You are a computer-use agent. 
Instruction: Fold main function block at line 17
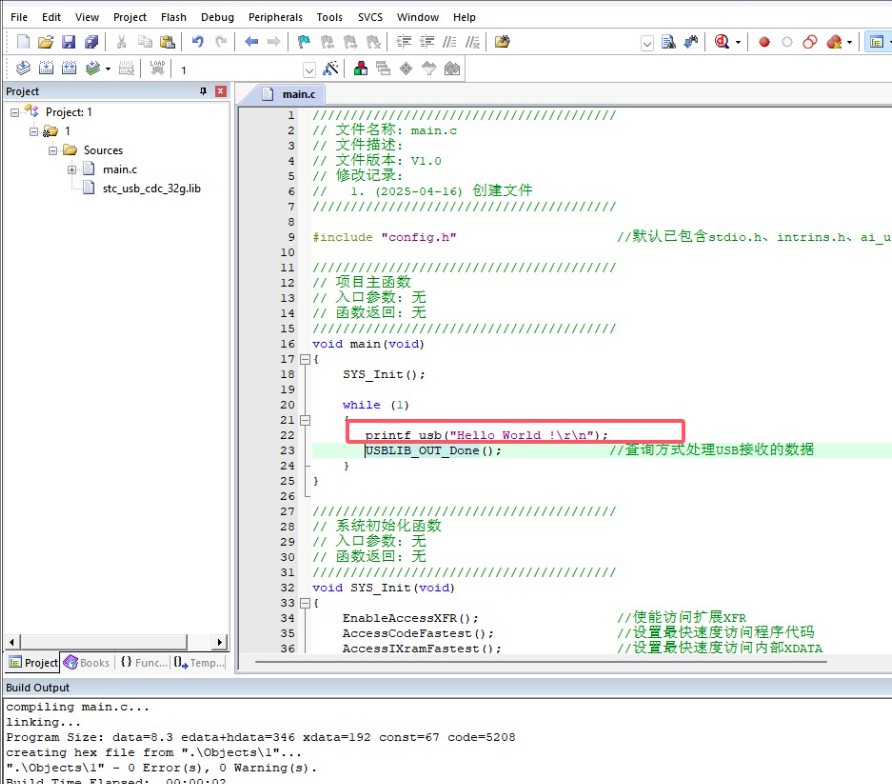(305, 359)
